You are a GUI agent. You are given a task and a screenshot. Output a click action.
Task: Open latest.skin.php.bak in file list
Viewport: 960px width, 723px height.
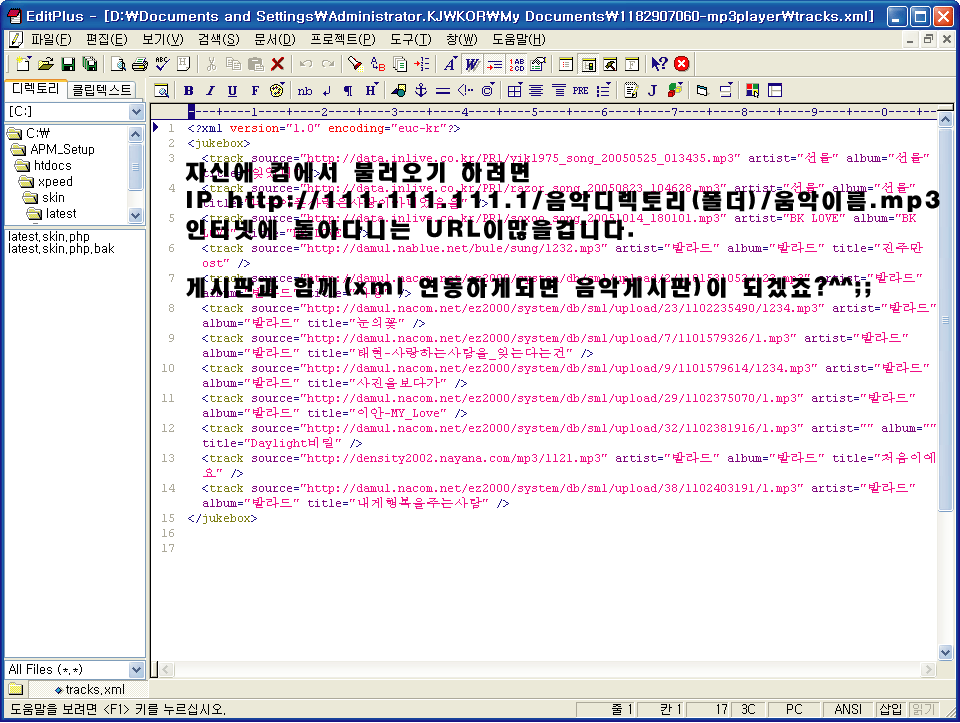point(60,249)
